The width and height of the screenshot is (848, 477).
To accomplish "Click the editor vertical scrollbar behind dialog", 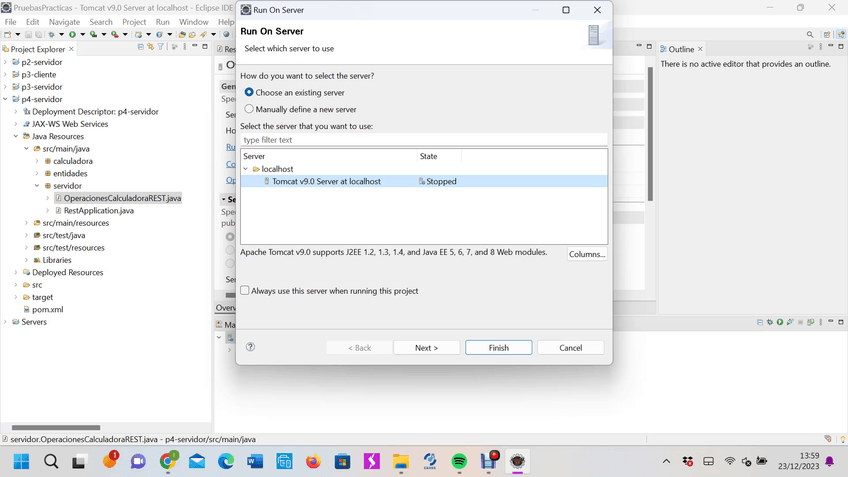I will [650, 133].
